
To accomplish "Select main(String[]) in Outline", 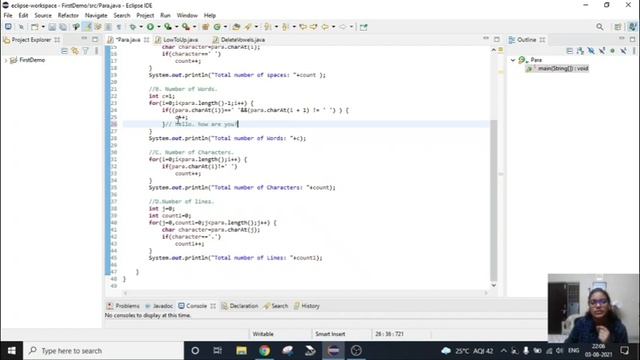I will pos(558,68).
